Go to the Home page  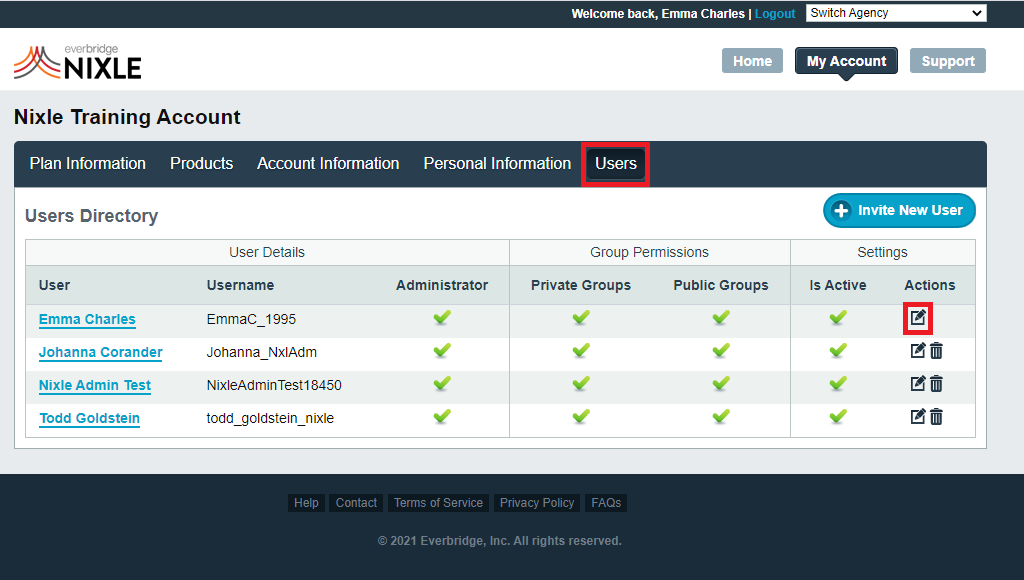tap(752, 61)
